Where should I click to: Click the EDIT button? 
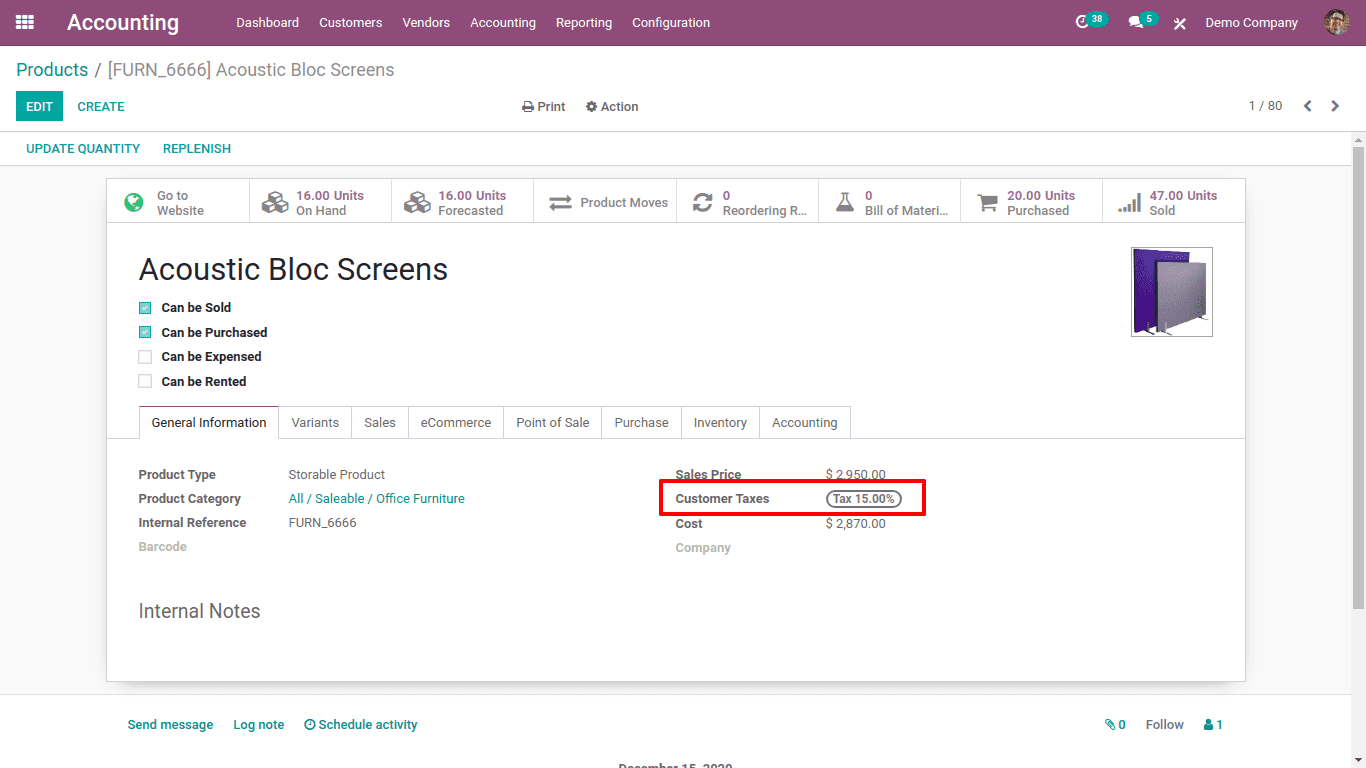[39, 106]
